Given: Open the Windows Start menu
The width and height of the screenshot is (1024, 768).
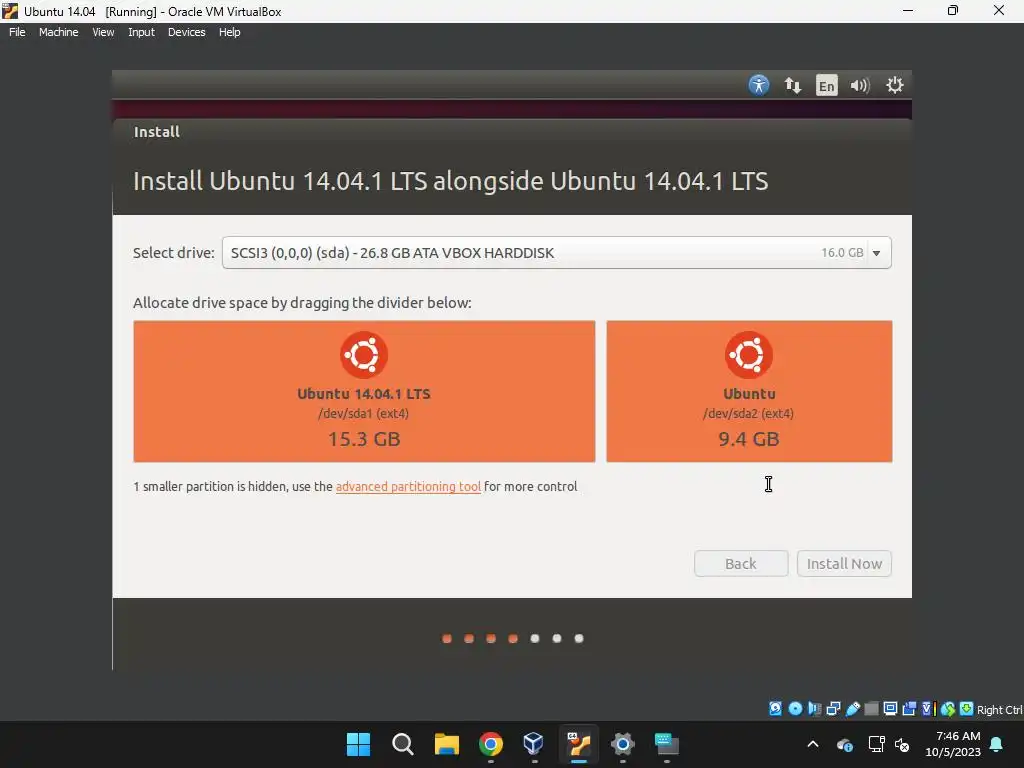Looking at the screenshot, I should 358,744.
